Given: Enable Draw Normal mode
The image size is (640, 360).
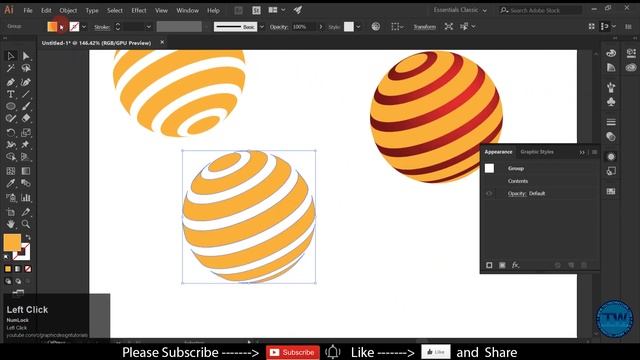Looking at the screenshot, I should 8,281.
